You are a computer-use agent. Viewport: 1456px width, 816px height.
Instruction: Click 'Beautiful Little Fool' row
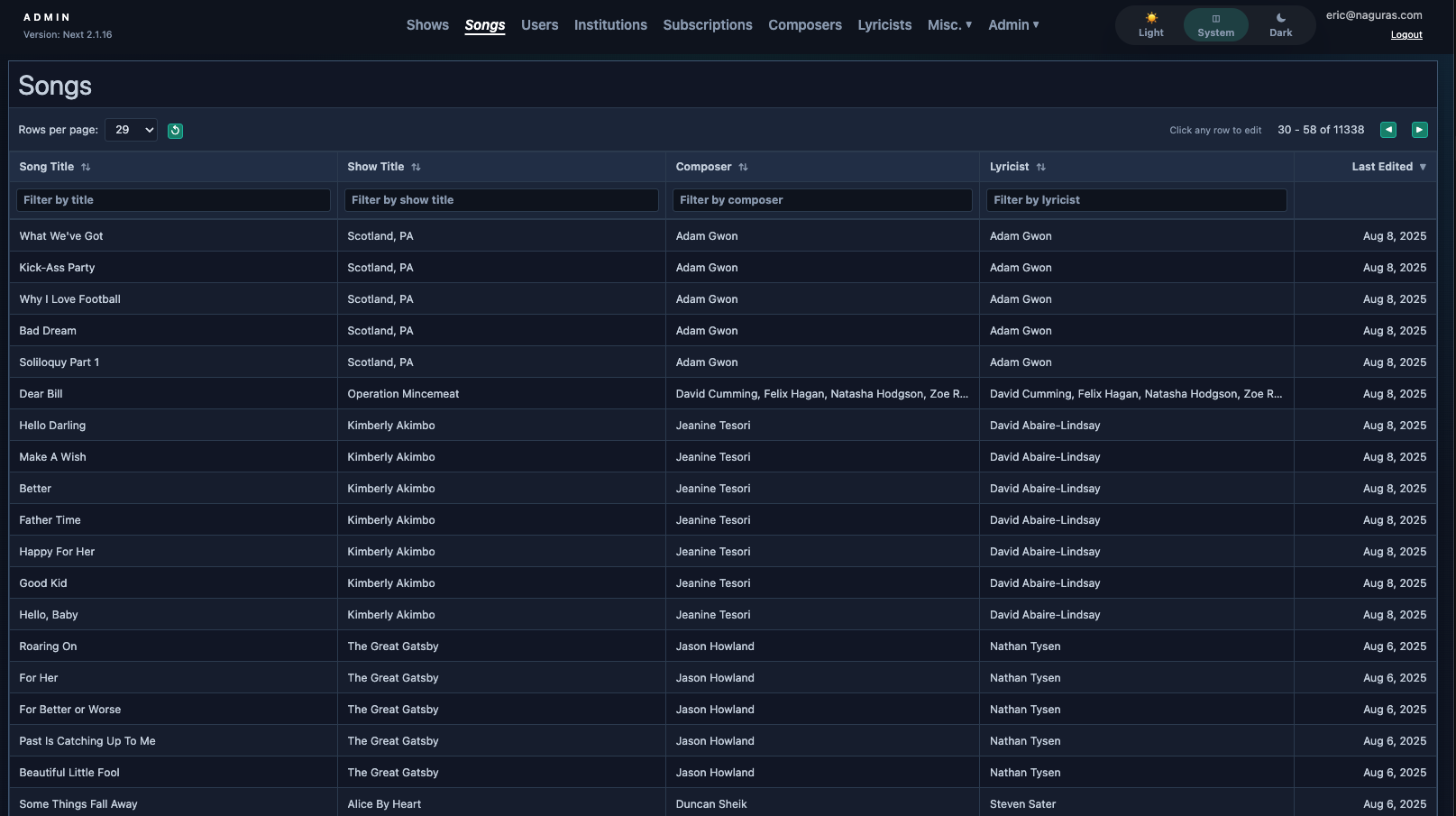point(723,773)
